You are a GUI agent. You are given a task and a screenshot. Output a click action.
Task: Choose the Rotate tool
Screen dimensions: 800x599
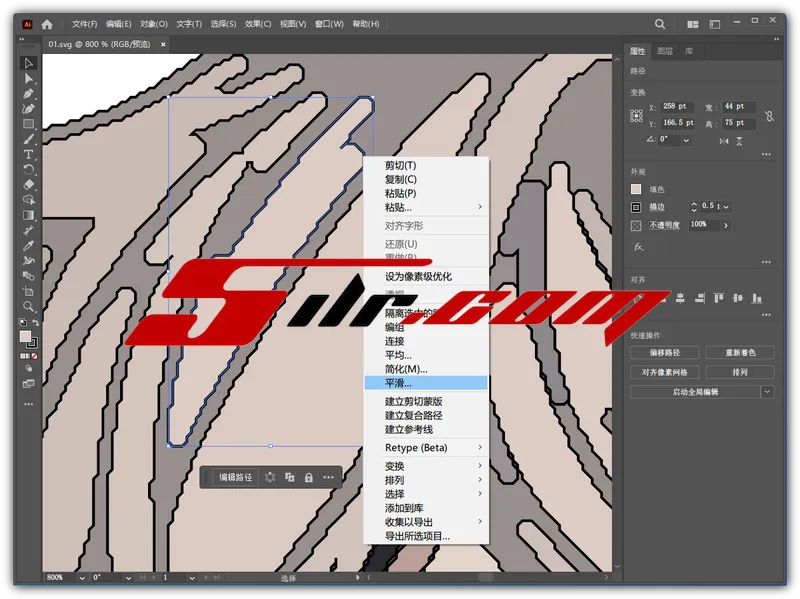29,169
